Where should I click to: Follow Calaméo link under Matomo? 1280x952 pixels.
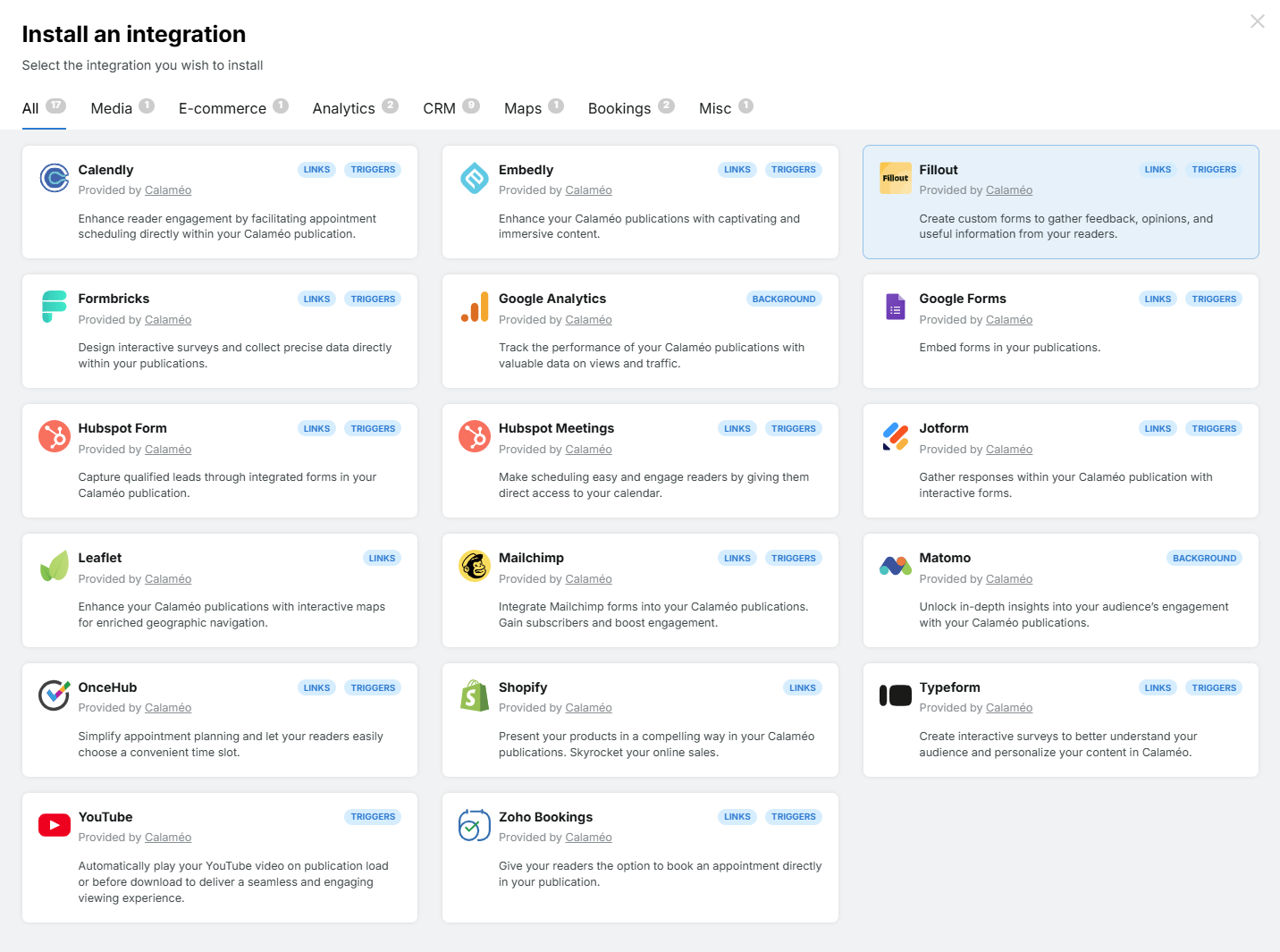(x=1009, y=579)
